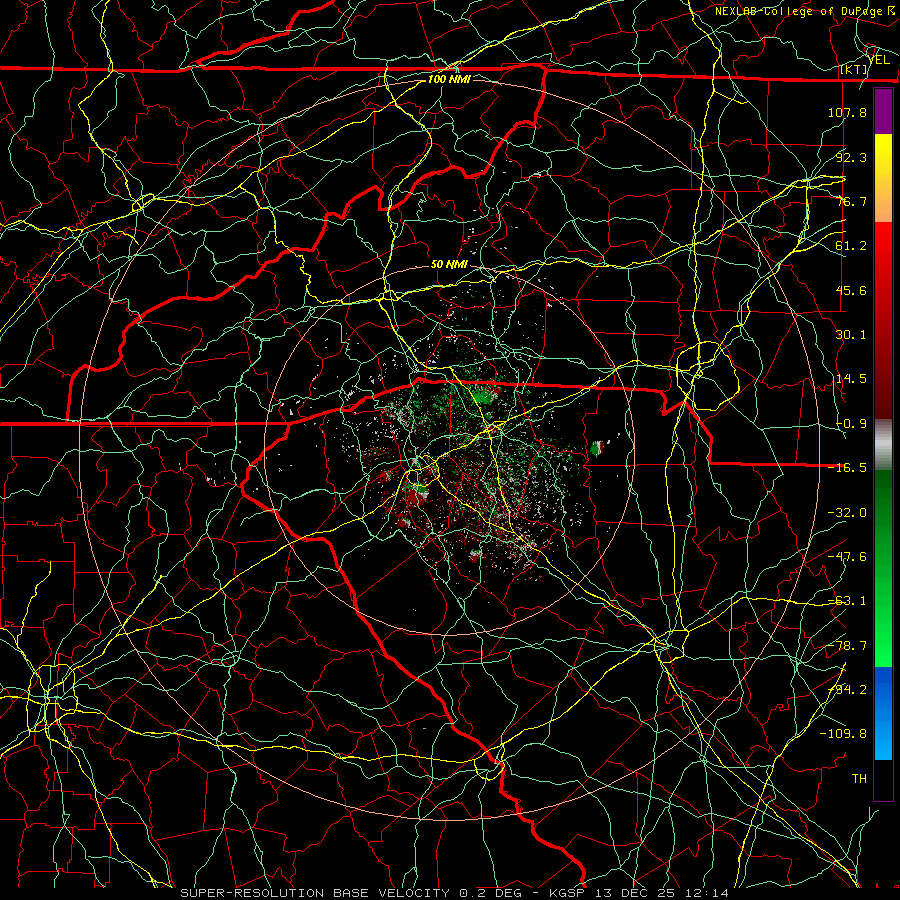Screen dimensions: 900x900
Task: Pick the black TH segment of color bar
Action: (x=883, y=779)
